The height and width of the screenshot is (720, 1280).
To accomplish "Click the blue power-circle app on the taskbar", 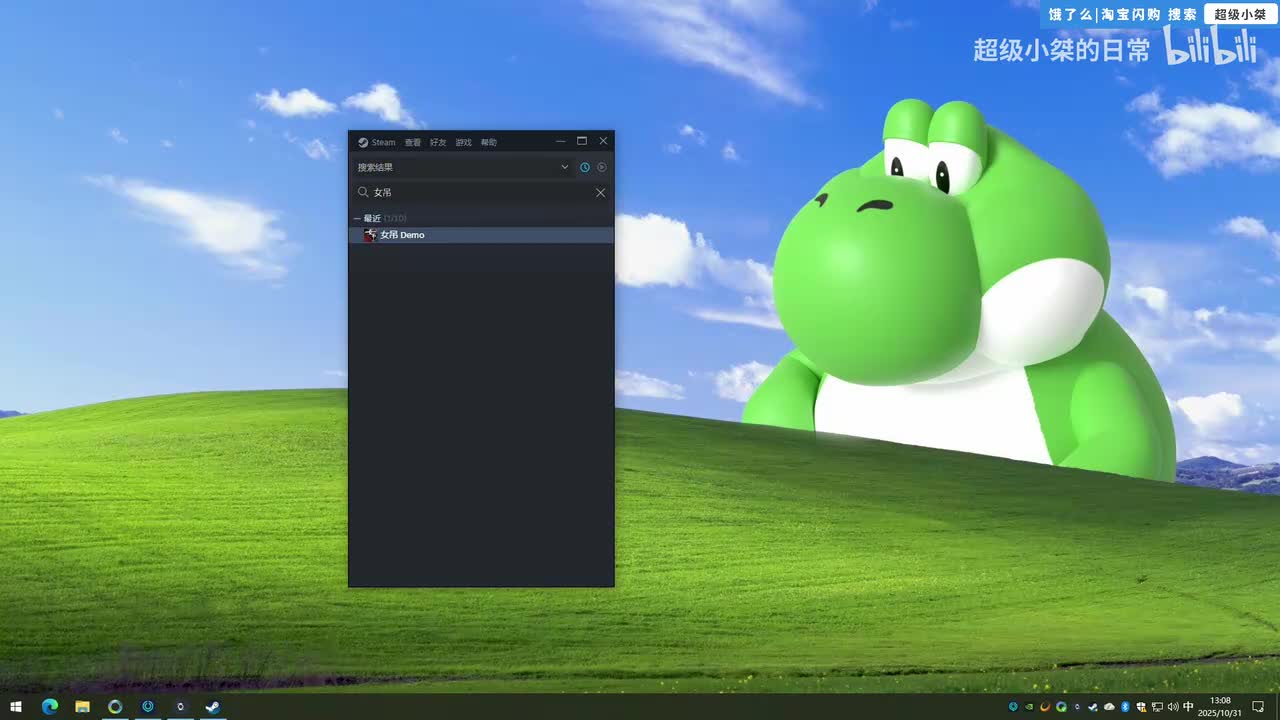I will coord(148,706).
